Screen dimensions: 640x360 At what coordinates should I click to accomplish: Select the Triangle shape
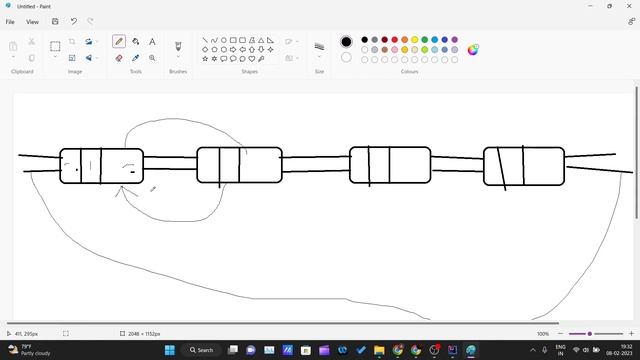coord(261,40)
